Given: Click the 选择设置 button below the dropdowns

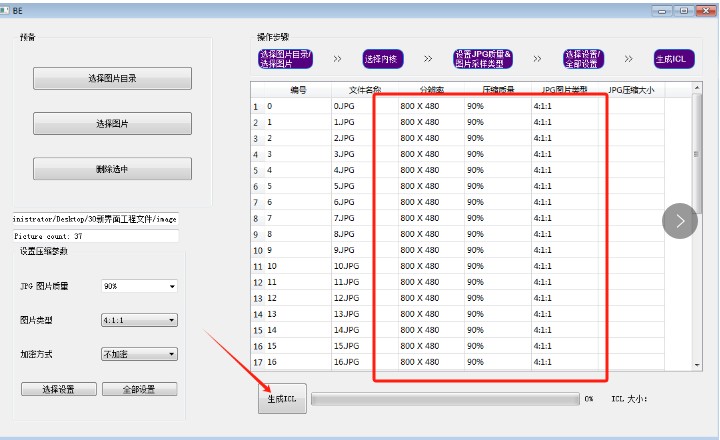Looking at the screenshot, I should 59,389.
